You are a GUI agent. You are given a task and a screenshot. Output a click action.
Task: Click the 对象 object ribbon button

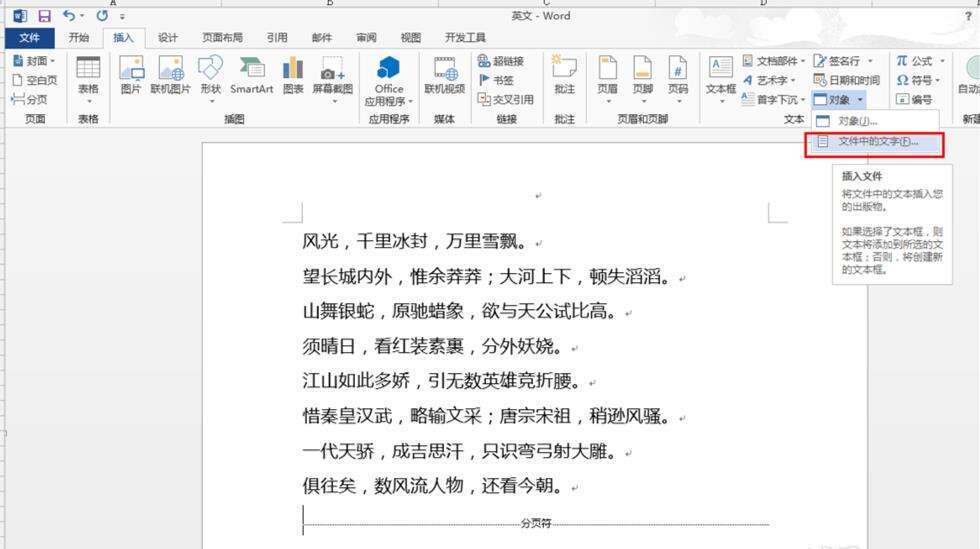coord(832,99)
